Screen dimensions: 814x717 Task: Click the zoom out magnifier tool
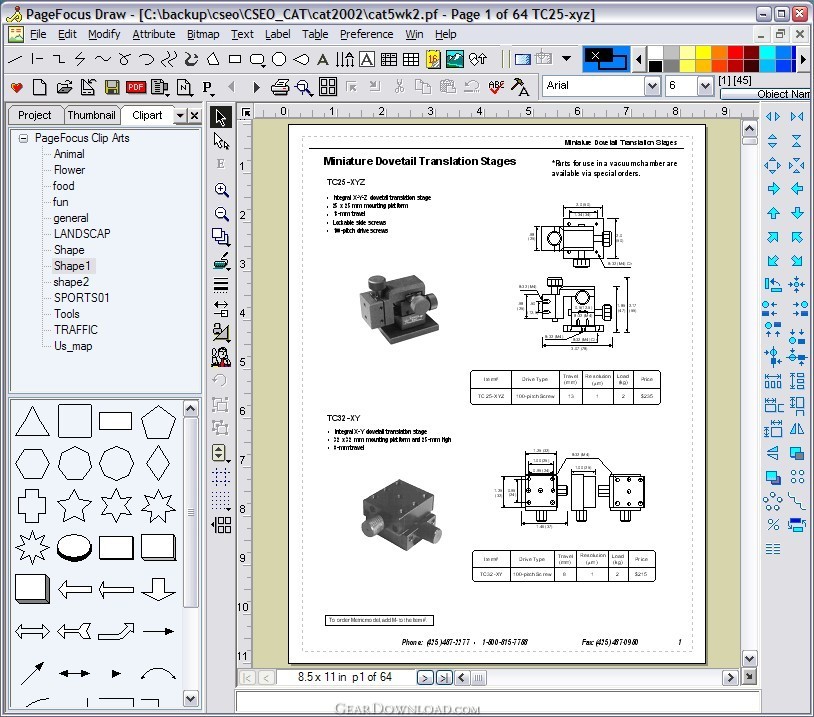(x=222, y=214)
